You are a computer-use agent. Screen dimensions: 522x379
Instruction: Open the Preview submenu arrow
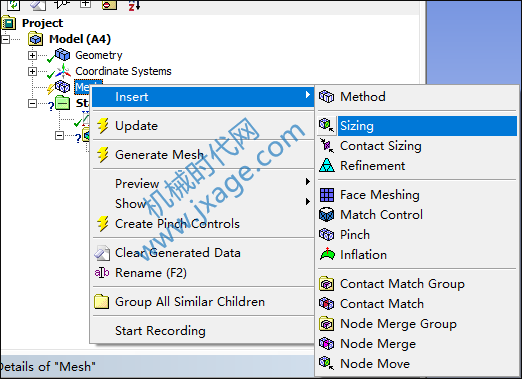pos(308,181)
